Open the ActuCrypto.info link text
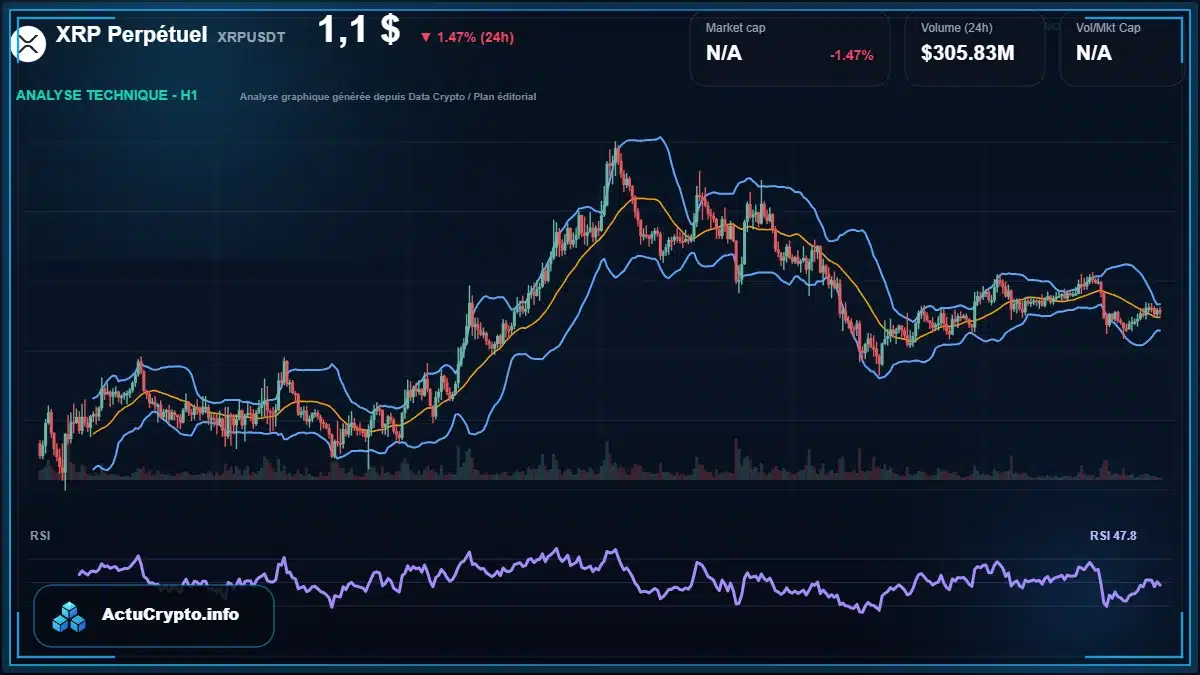The image size is (1200, 675). (x=171, y=615)
